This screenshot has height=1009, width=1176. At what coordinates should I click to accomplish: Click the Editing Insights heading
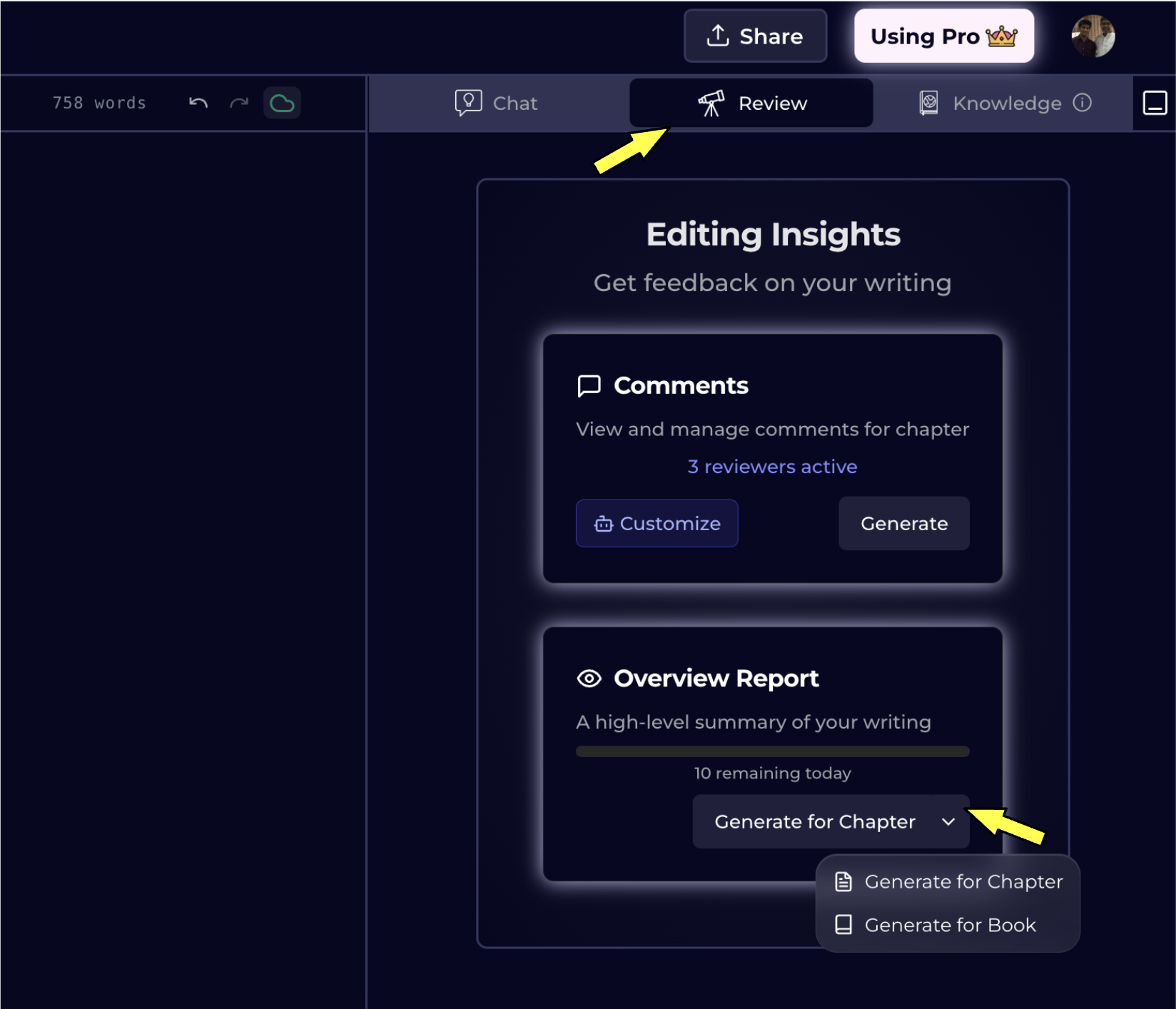[x=773, y=234]
